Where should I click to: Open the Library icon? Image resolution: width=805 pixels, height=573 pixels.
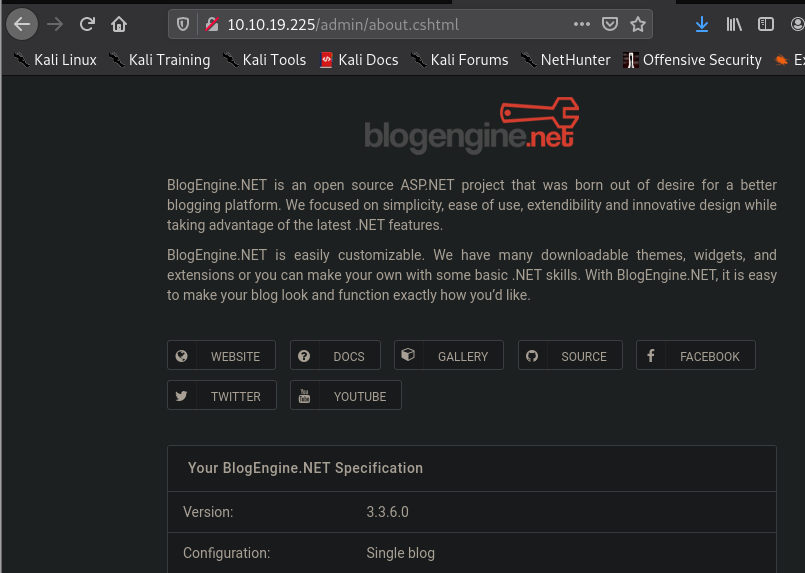tap(734, 24)
